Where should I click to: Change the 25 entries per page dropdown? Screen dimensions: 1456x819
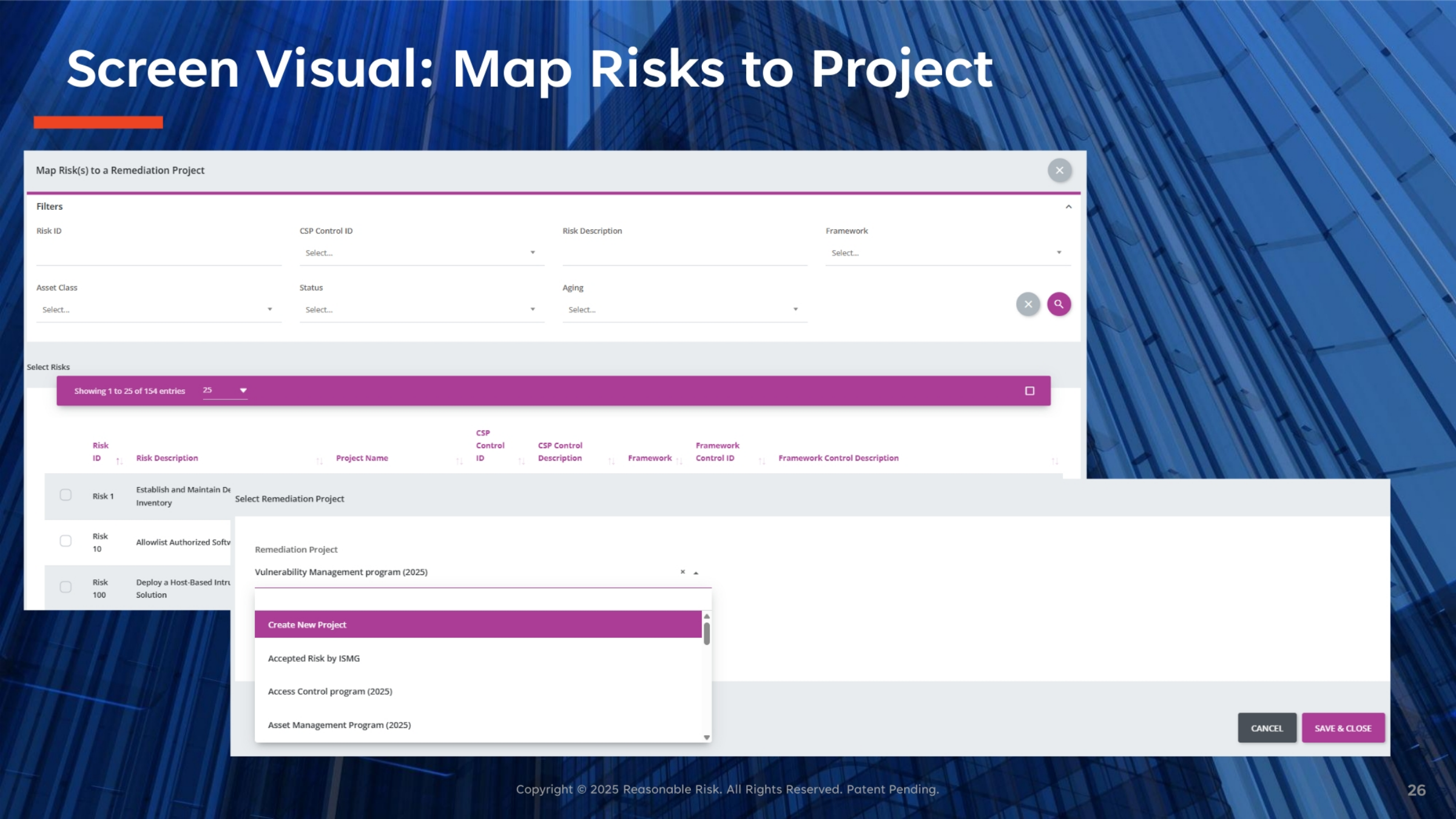point(225,390)
